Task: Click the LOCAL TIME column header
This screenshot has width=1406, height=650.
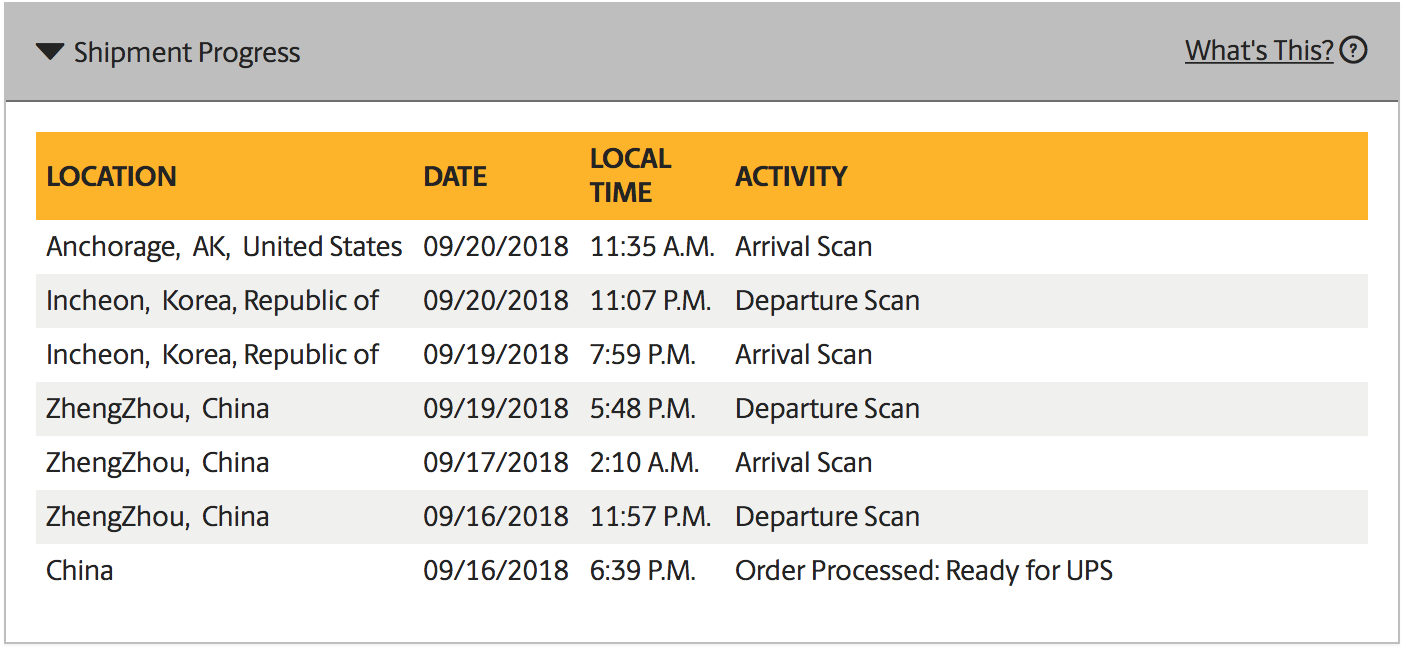Action: tap(630, 175)
